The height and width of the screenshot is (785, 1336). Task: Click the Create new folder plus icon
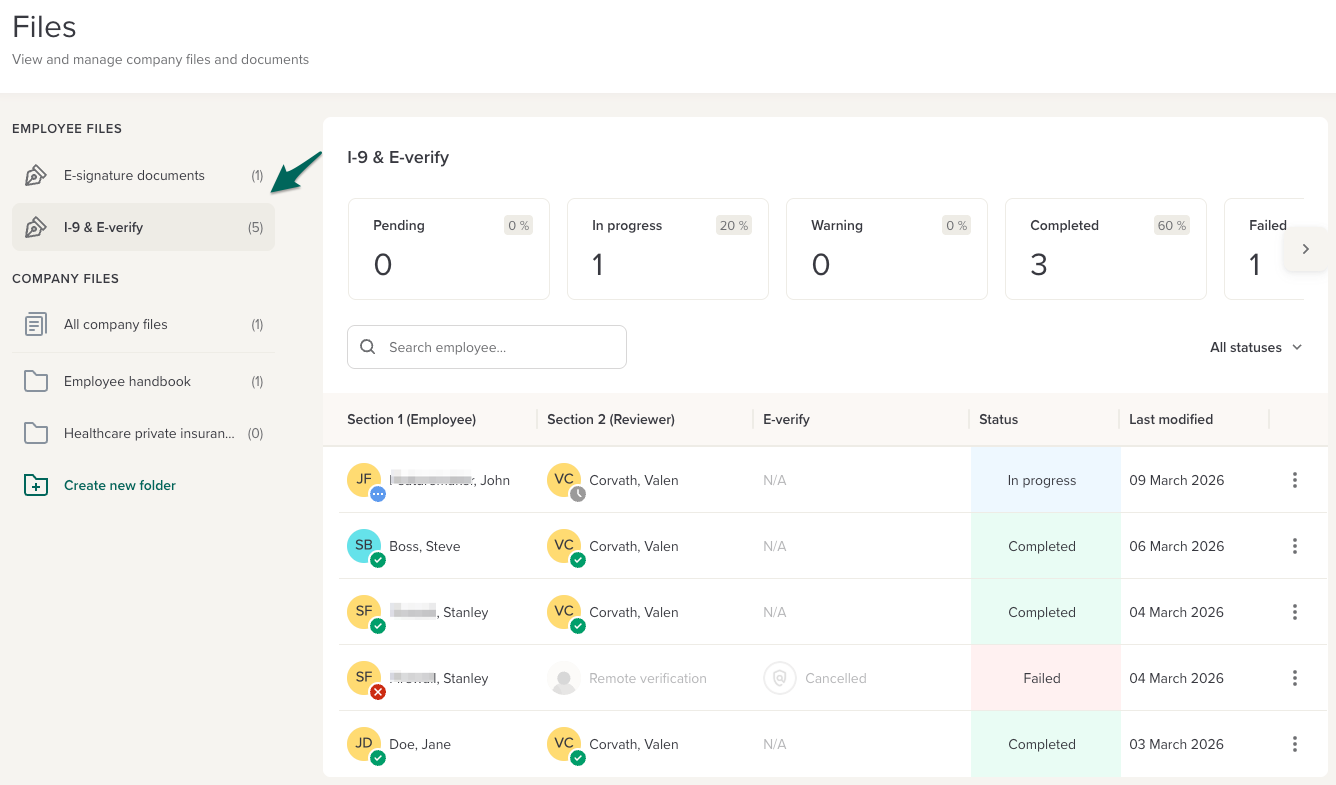36,486
